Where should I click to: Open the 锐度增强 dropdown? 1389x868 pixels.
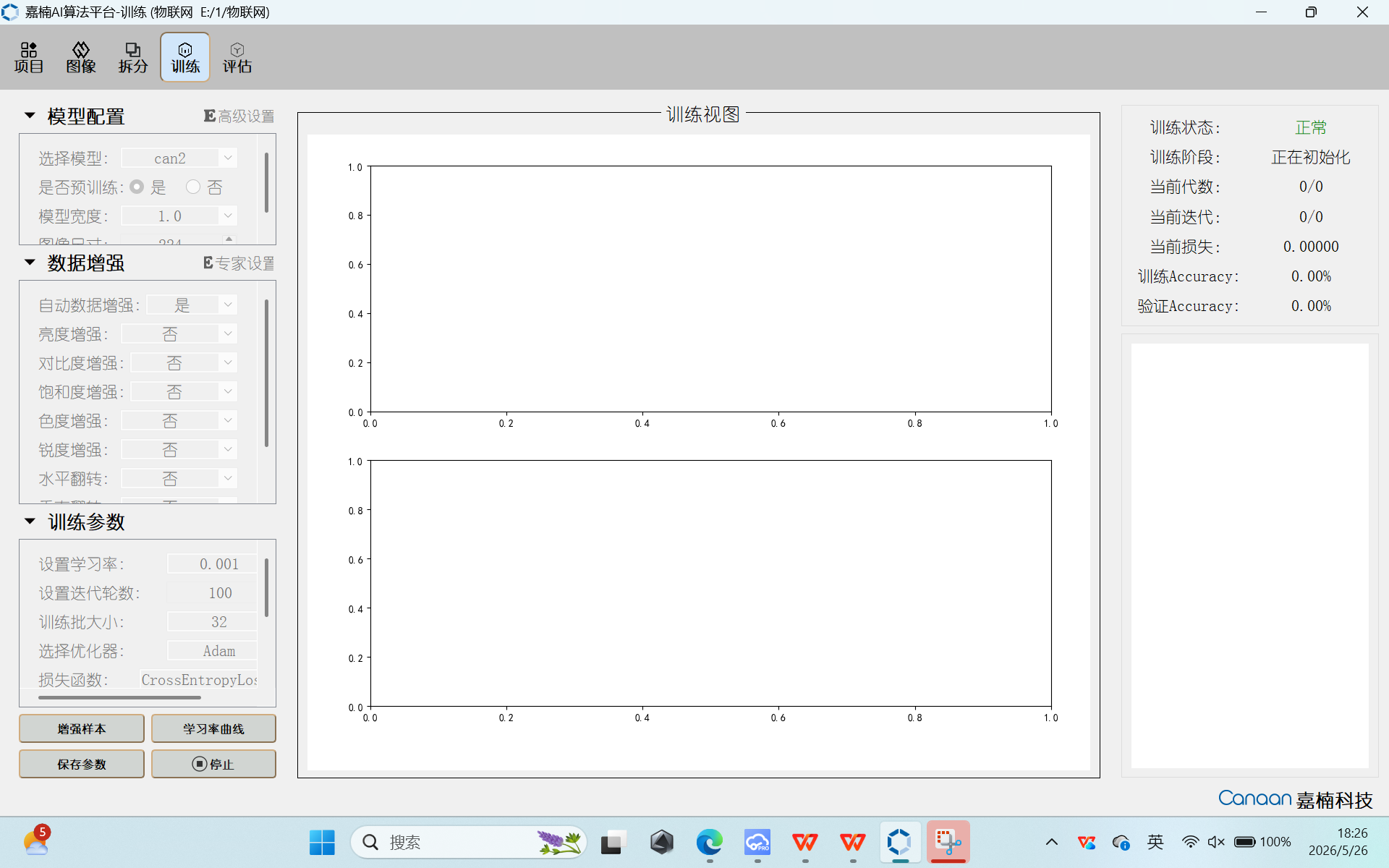(x=179, y=449)
